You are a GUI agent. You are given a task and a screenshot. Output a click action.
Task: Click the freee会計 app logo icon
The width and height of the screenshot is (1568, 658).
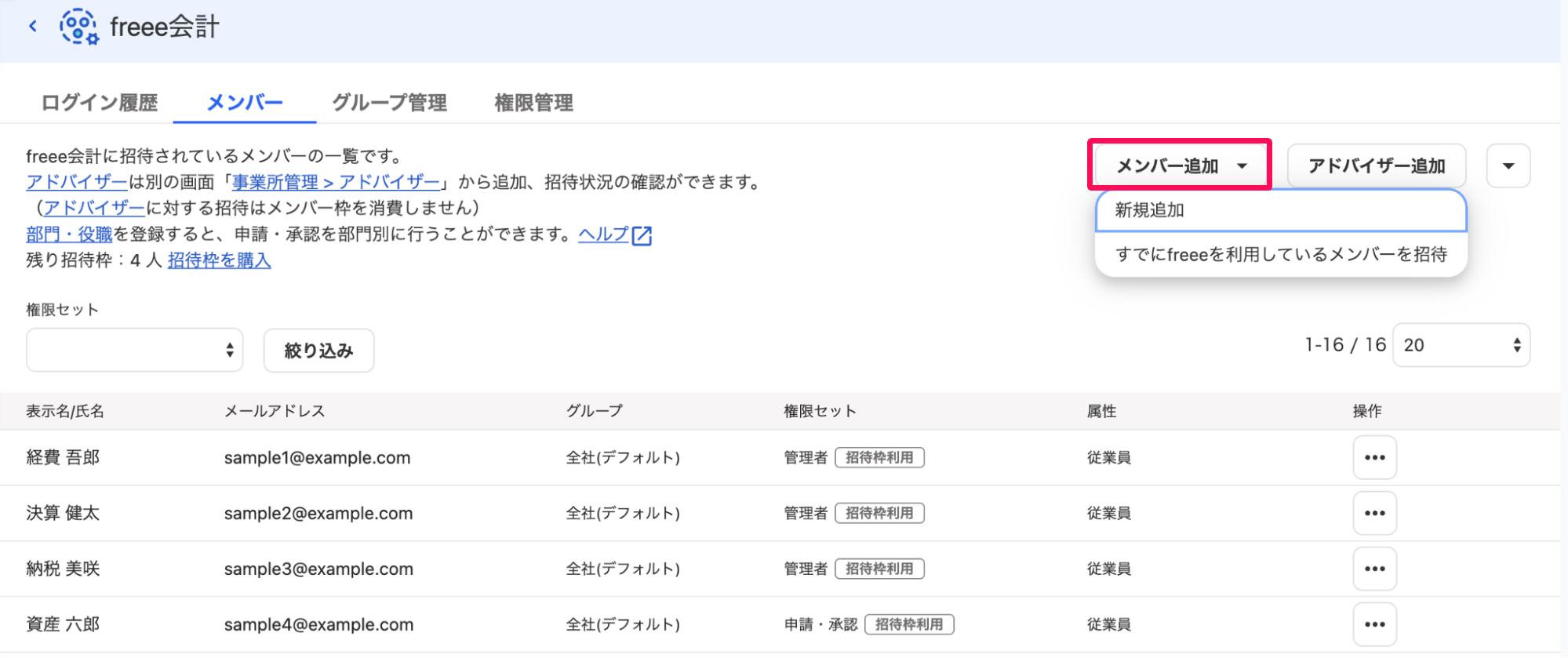(x=79, y=27)
